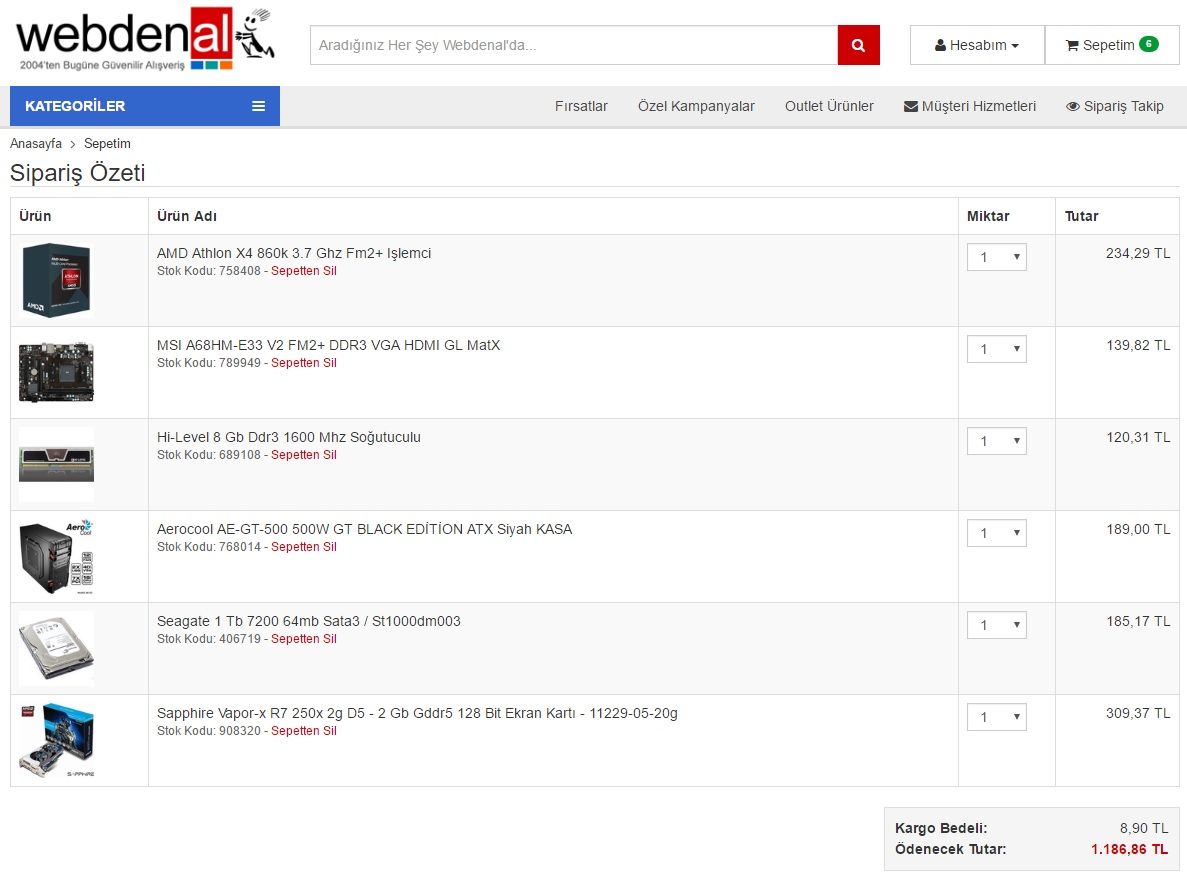
Task: Click the Ürün Adı column header
Action: [x=187, y=217]
